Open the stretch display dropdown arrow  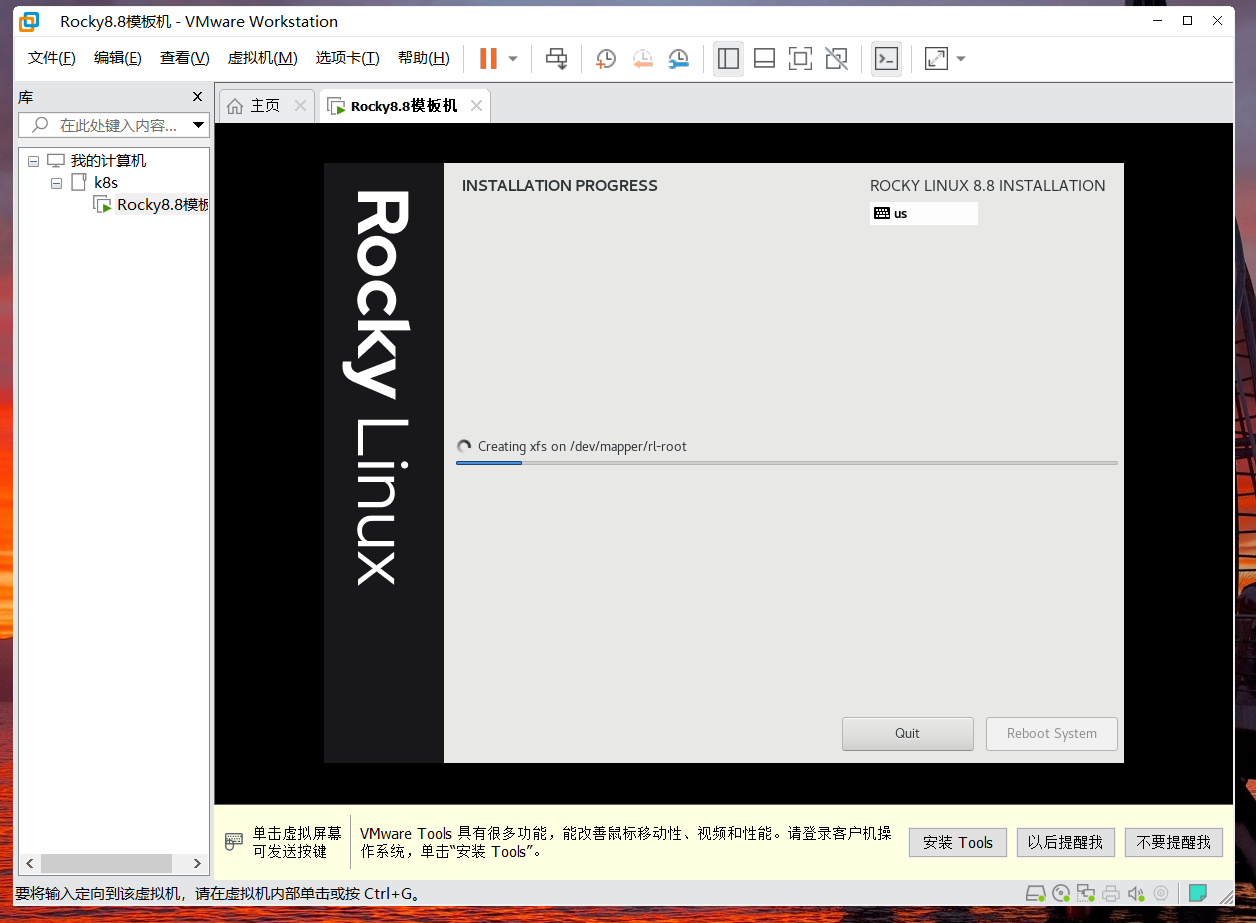coord(961,58)
